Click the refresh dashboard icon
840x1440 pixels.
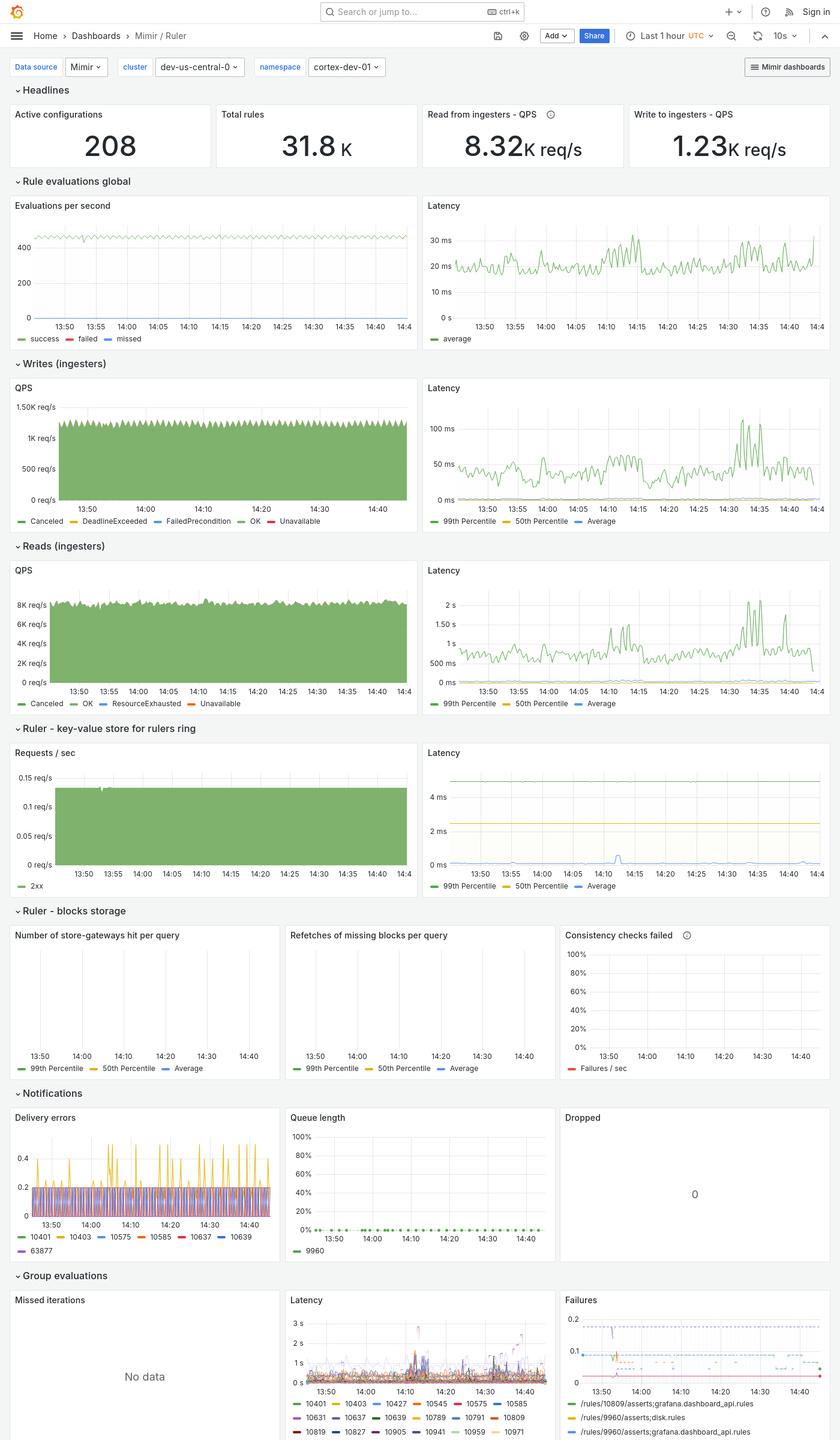pos(758,36)
